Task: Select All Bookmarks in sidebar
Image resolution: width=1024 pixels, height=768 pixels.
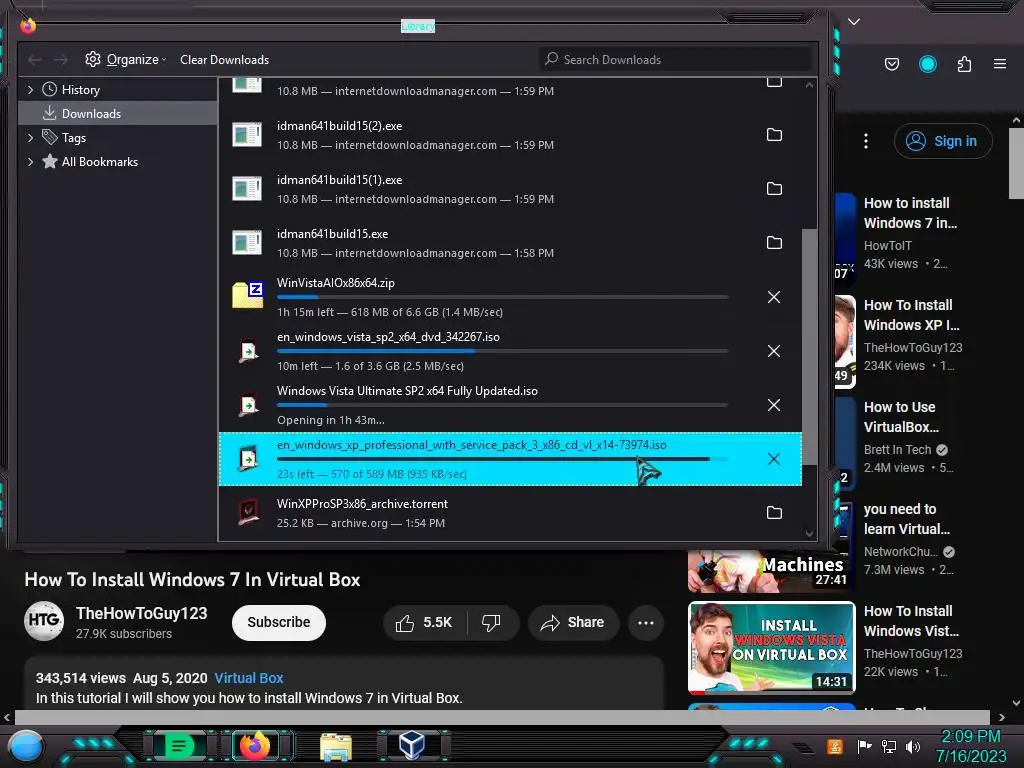Action: (x=99, y=161)
